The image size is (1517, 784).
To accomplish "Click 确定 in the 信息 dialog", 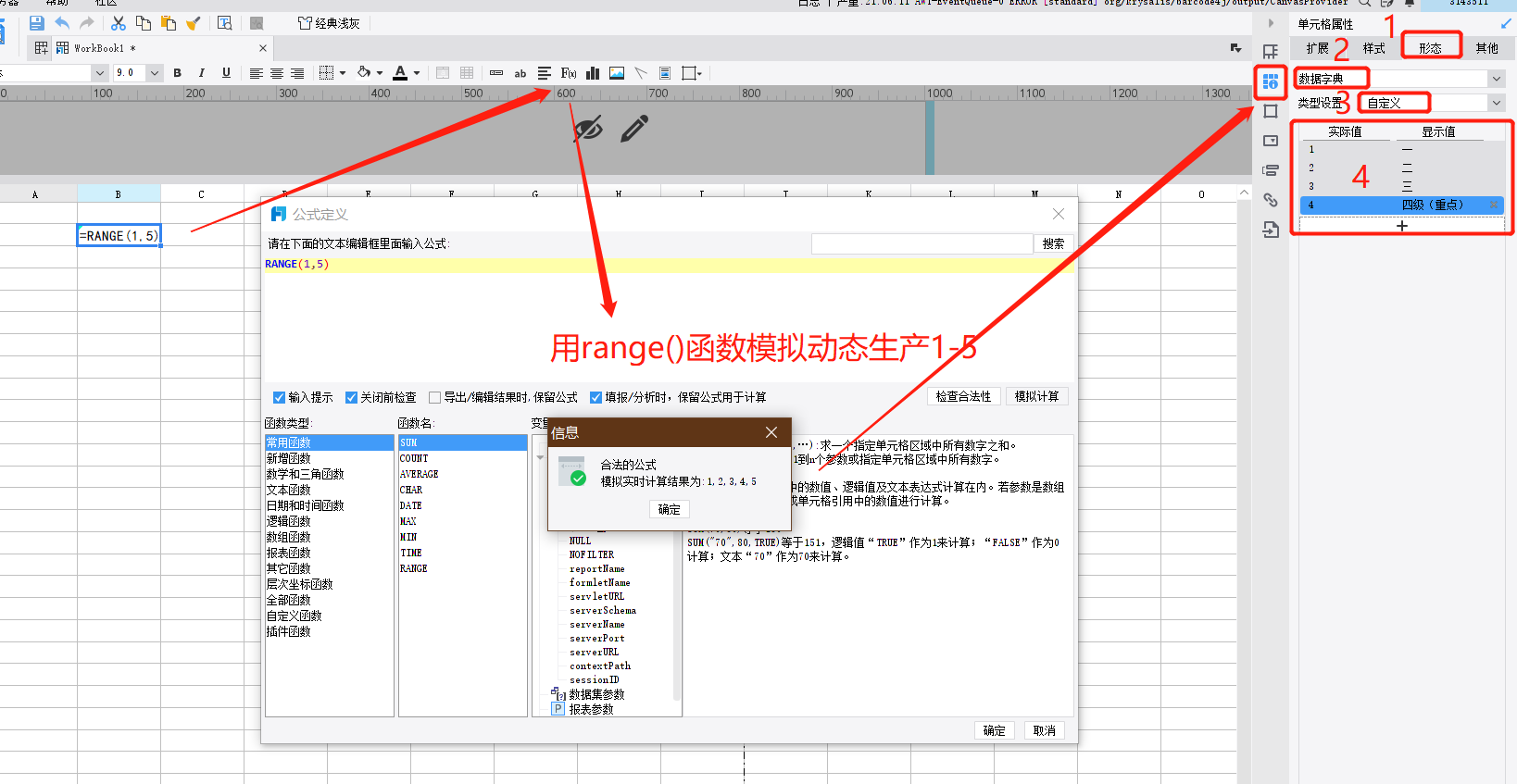I will coord(670,509).
